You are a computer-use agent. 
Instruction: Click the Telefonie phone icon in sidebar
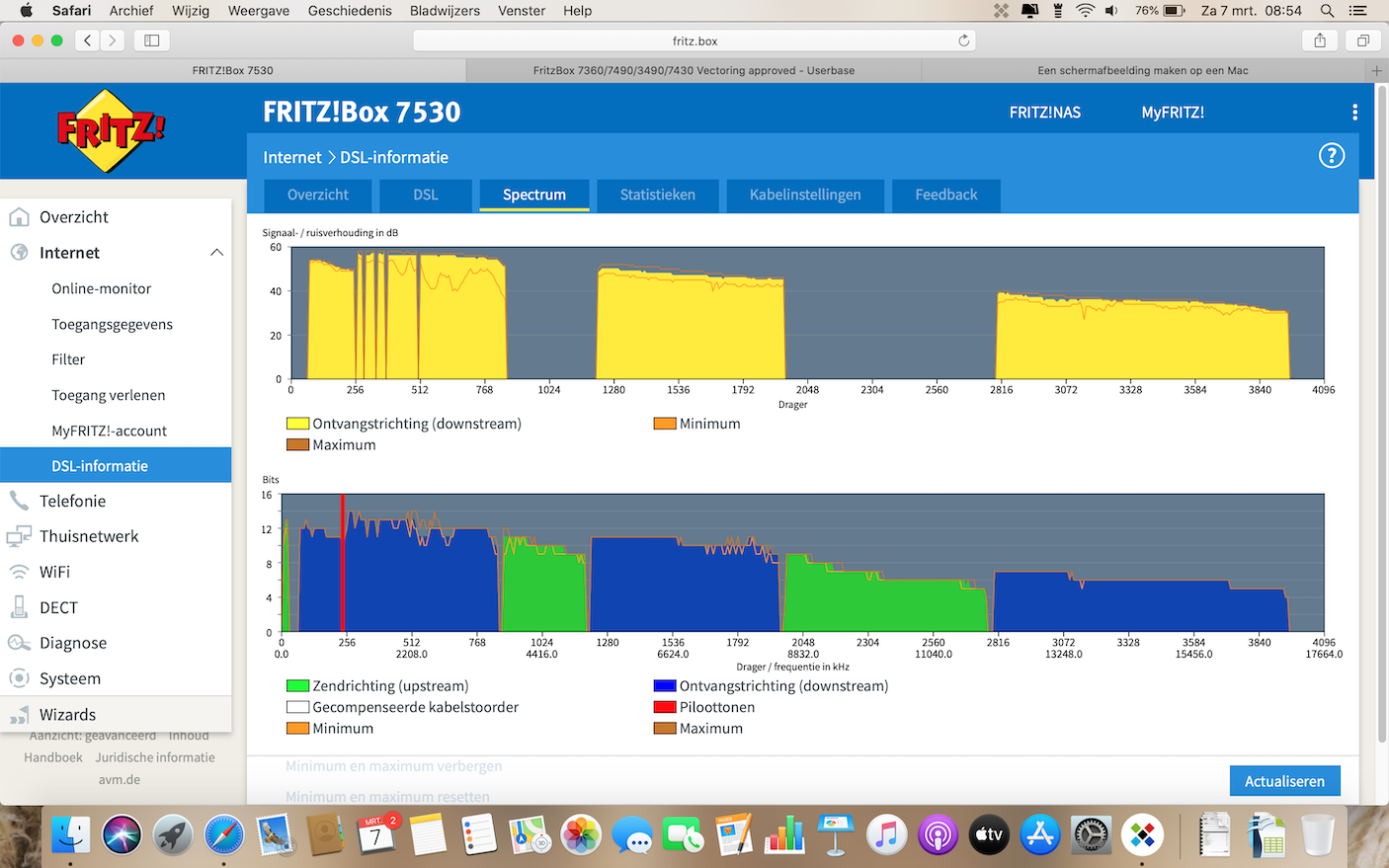pos(19,501)
